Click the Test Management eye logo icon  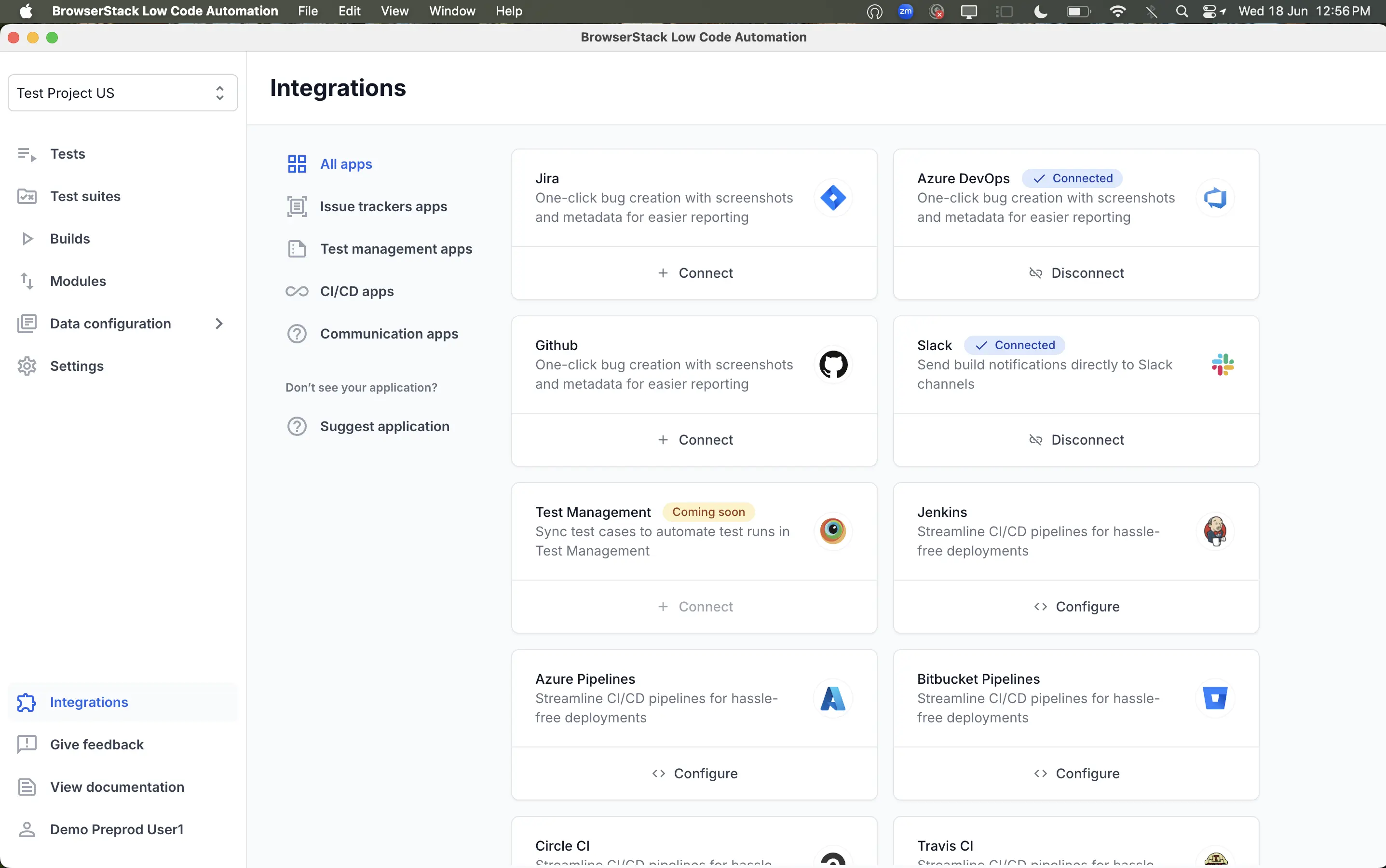(x=832, y=531)
